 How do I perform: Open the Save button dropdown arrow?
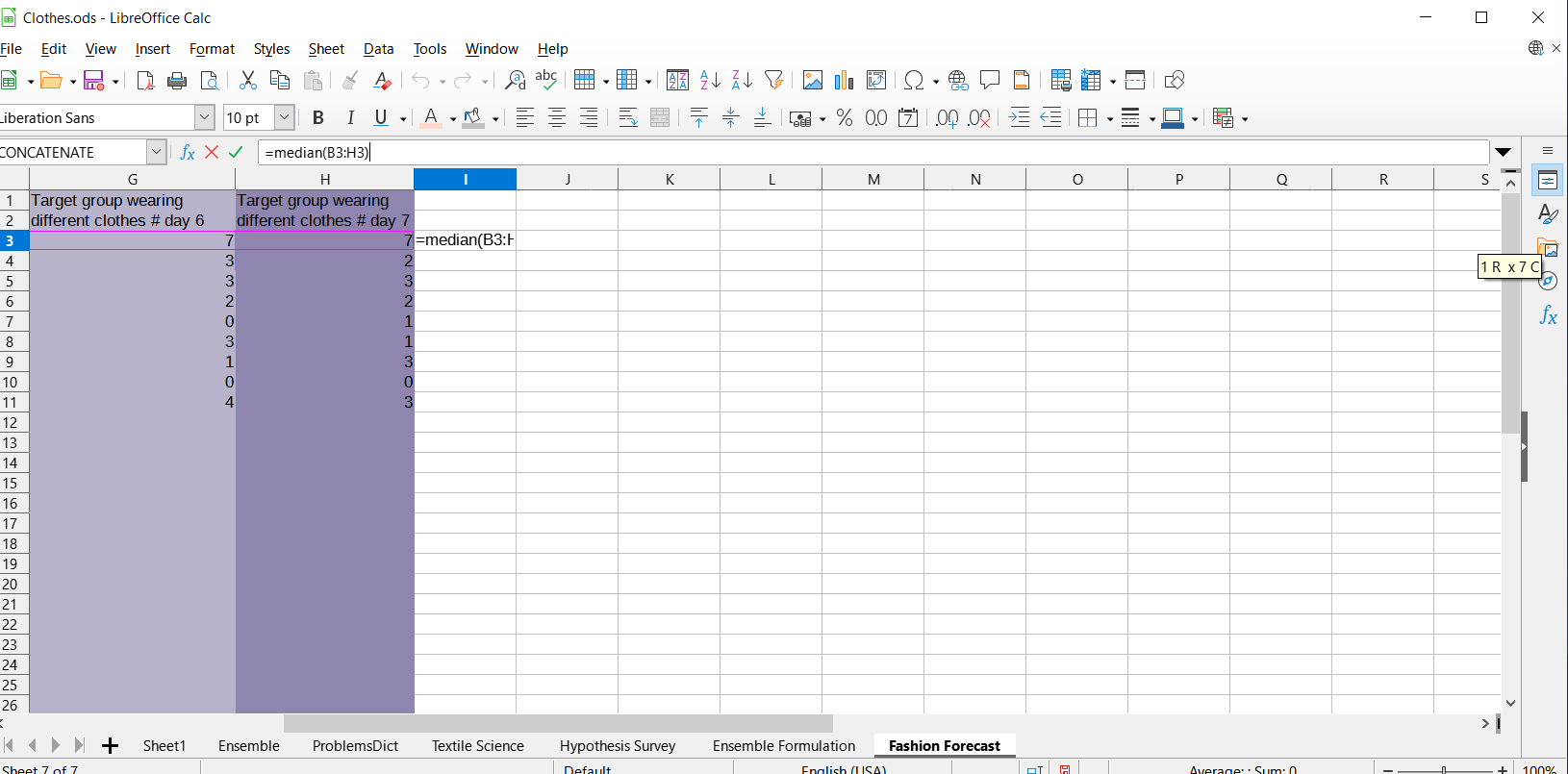(x=115, y=82)
